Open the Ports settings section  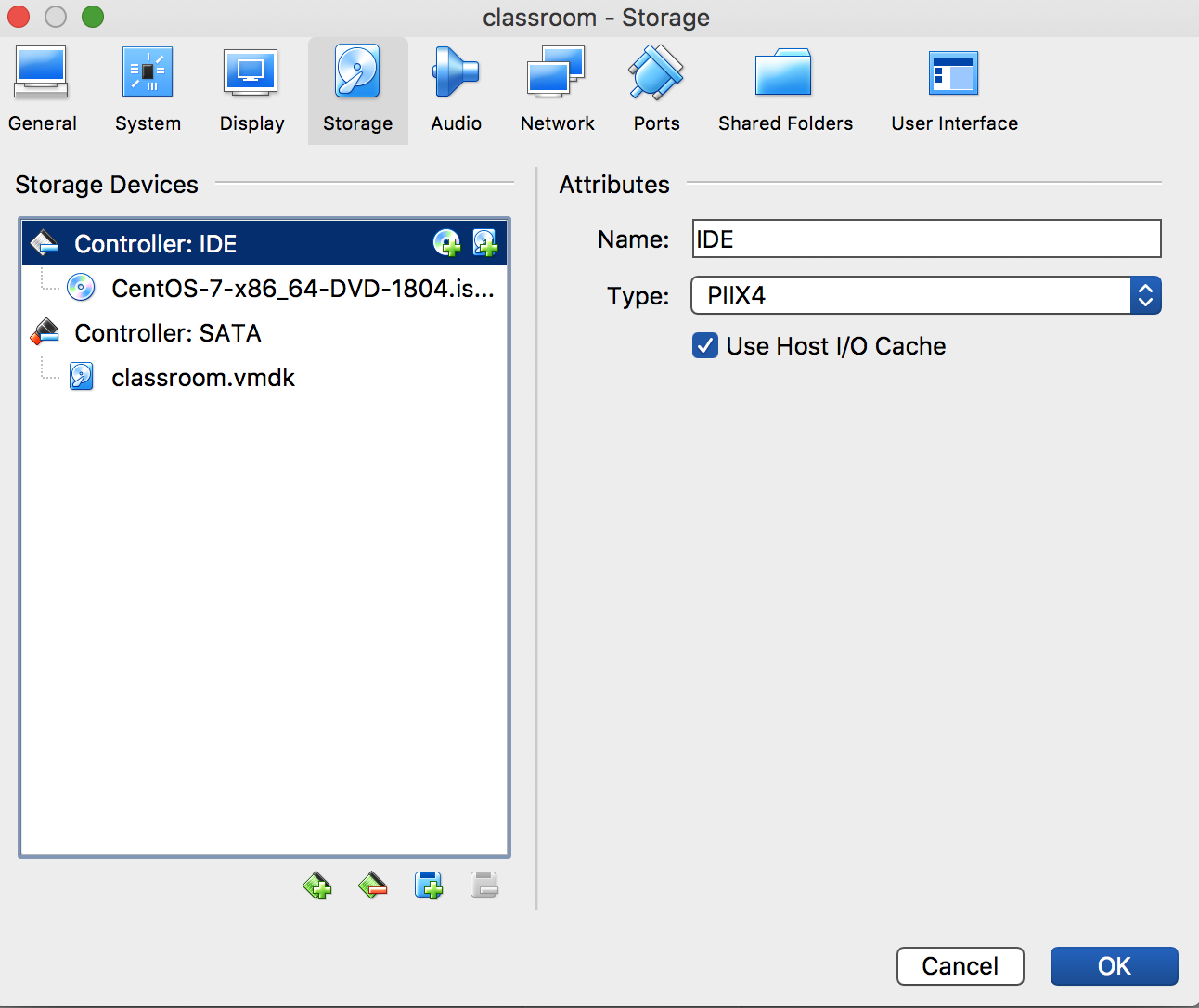656,91
